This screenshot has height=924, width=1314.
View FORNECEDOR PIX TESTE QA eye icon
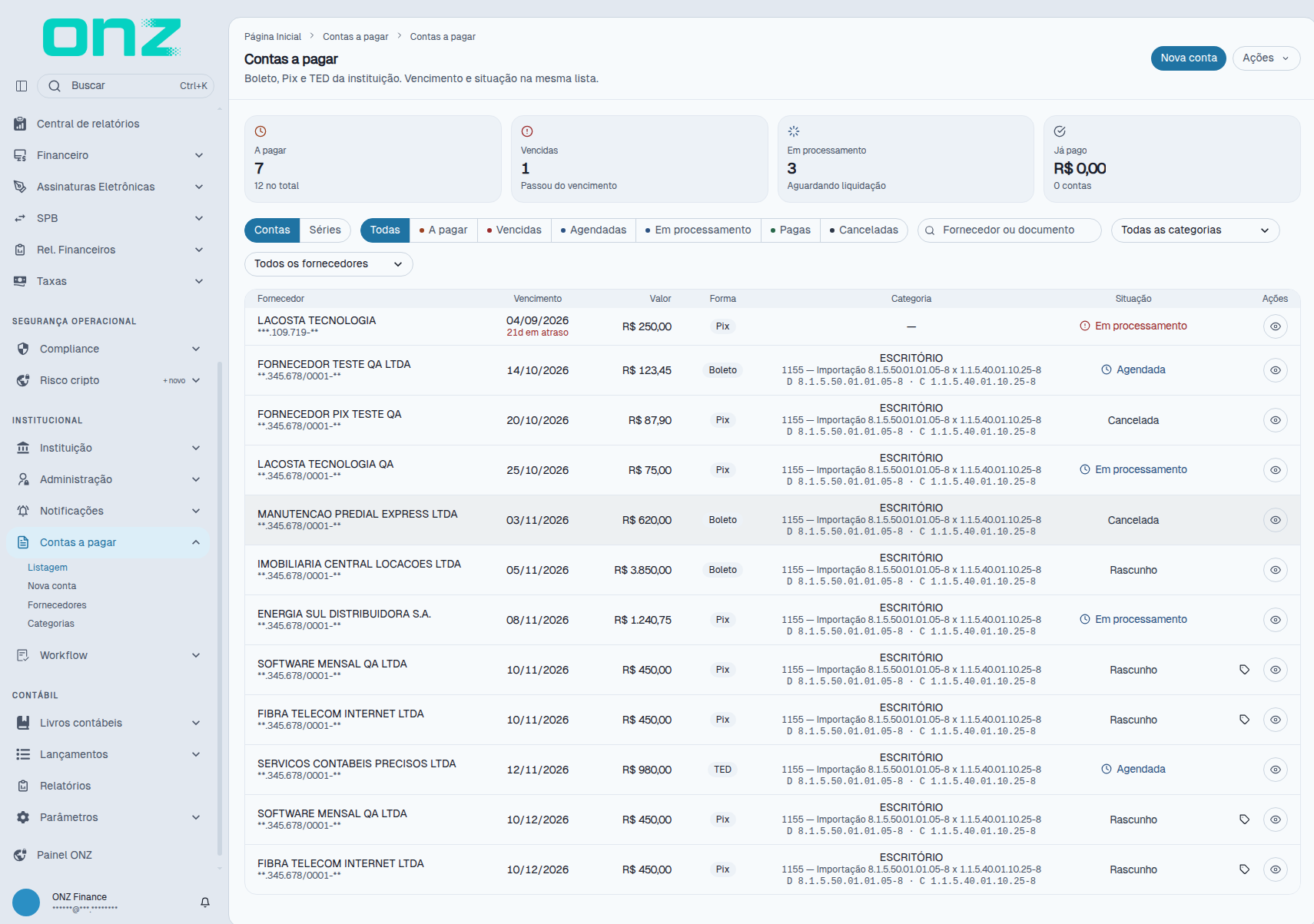1276,420
